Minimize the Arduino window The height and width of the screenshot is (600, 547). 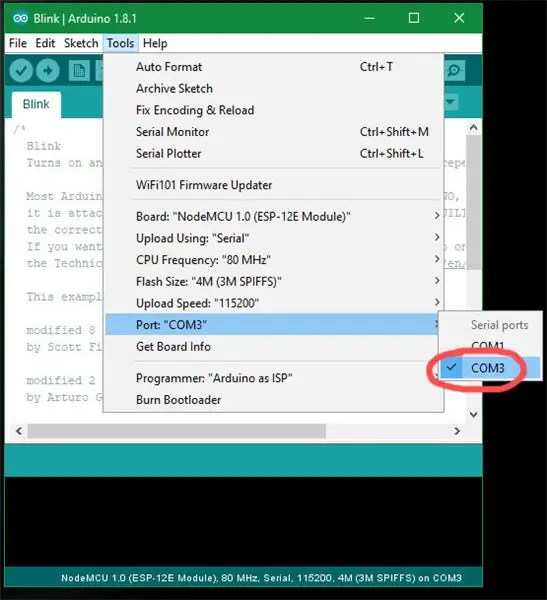click(x=369, y=18)
